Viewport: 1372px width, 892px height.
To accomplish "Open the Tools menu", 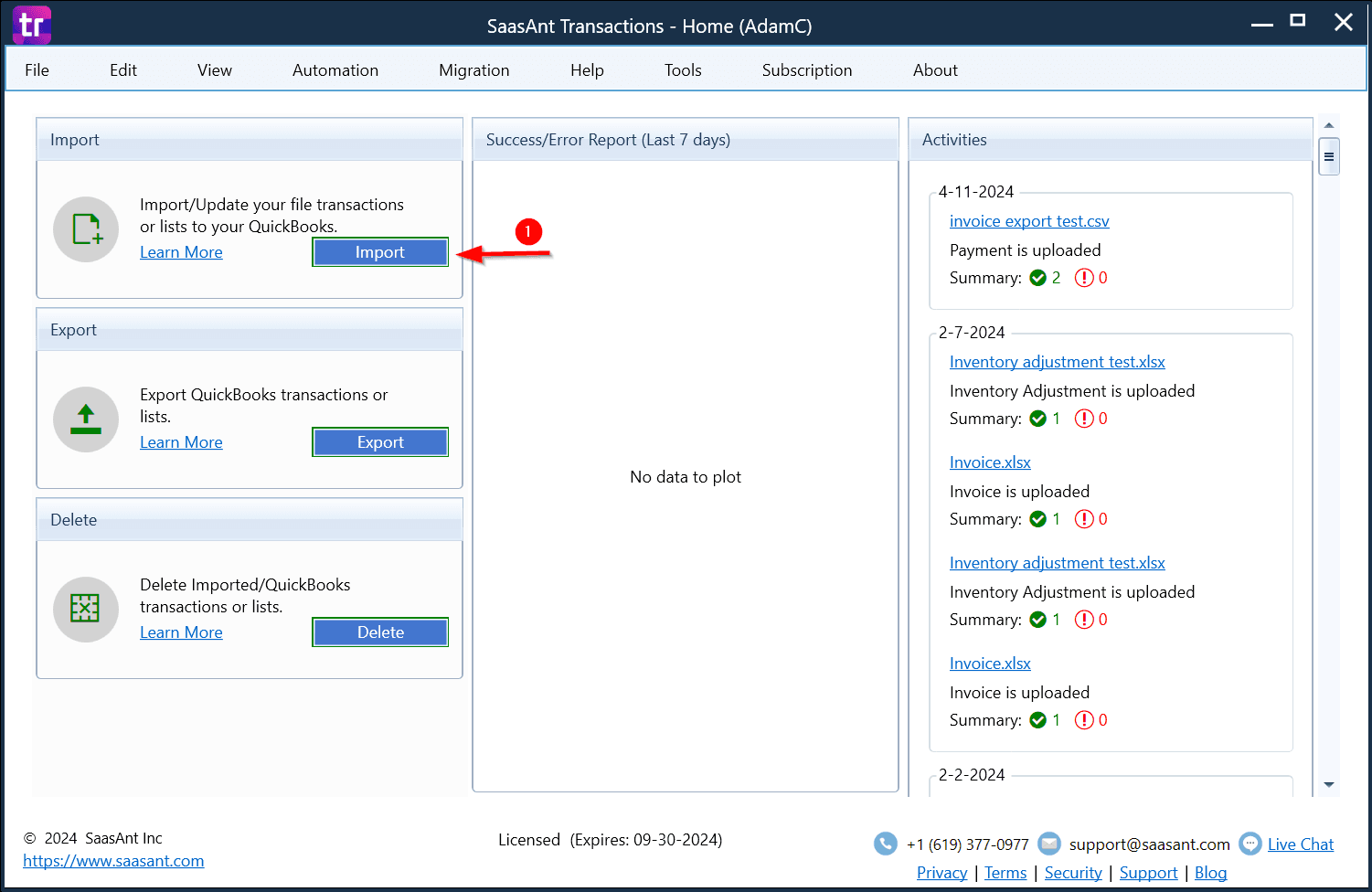I will [x=683, y=70].
